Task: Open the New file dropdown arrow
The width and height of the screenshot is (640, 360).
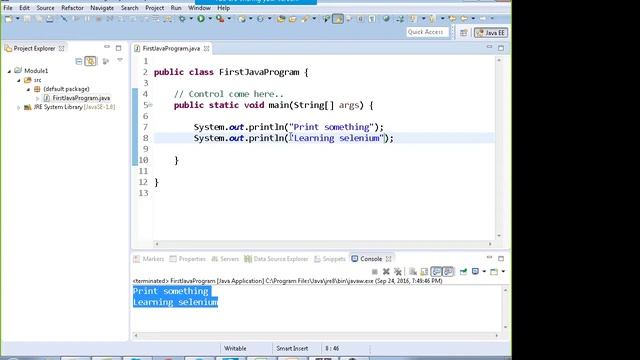Action: point(18,19)
